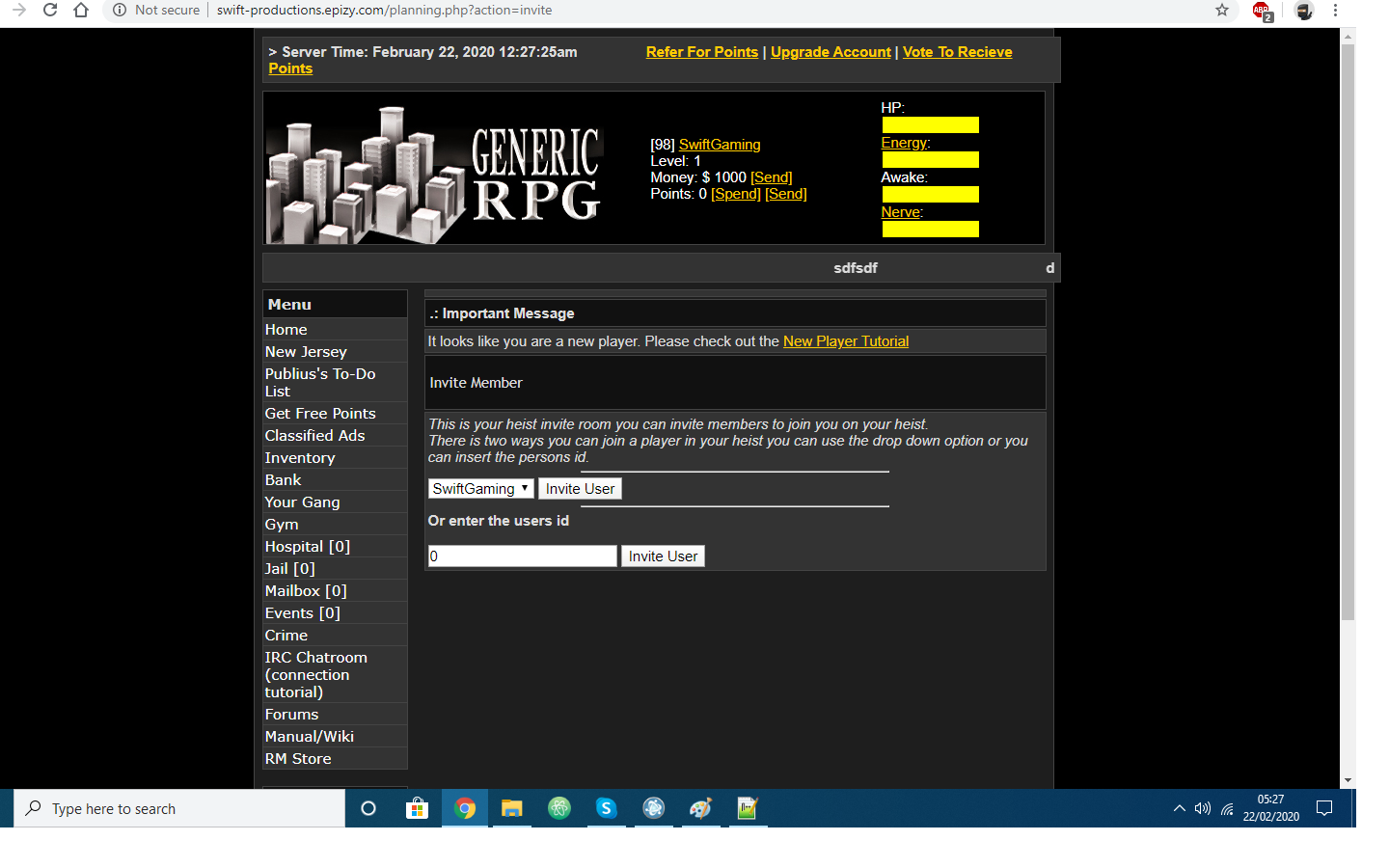Select Your Gang from the menu
The height and width of the screenshot is (868, 1389).
coord(302,502)
